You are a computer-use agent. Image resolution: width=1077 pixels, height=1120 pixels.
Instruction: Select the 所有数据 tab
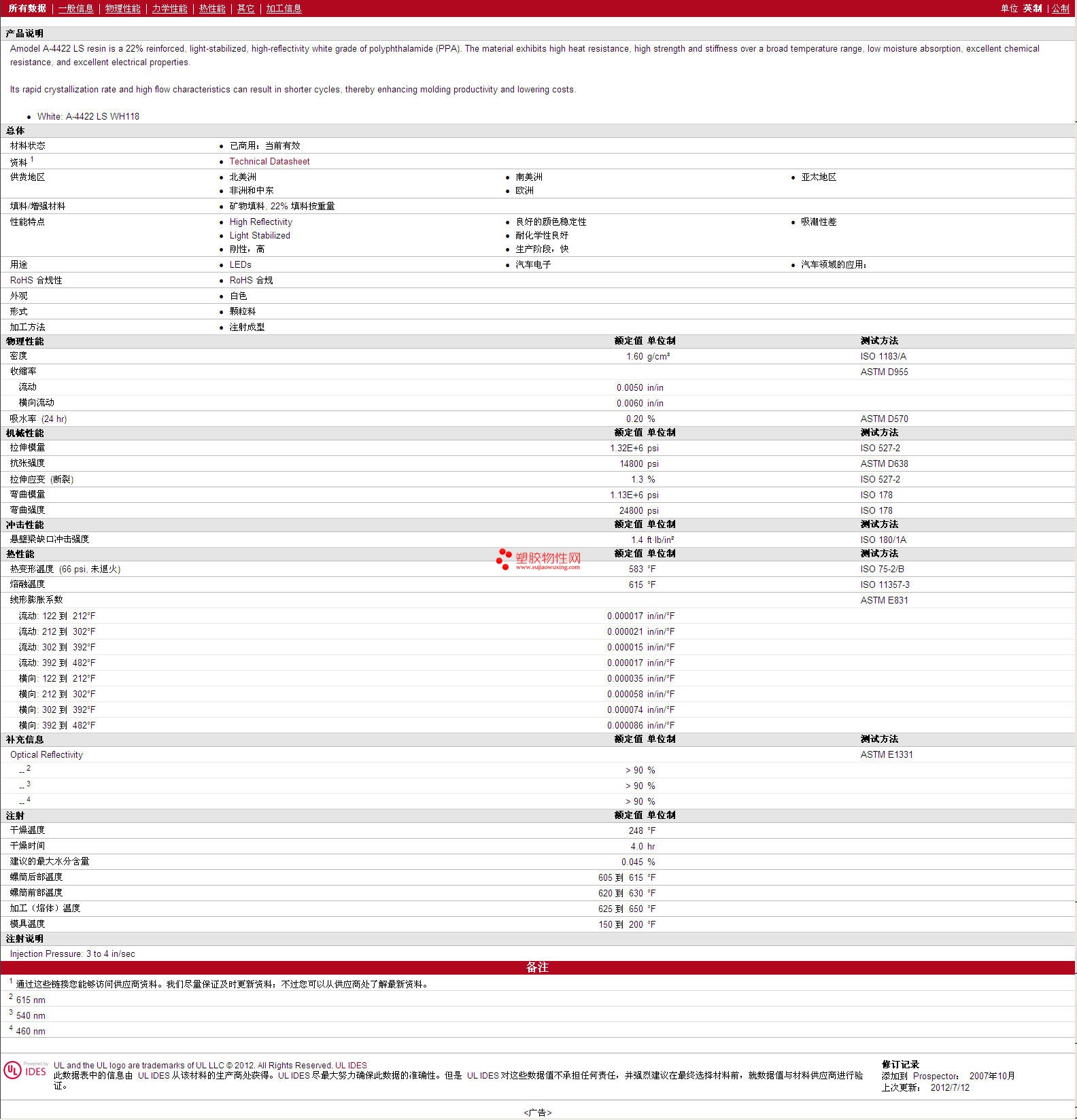click(27, 8)
